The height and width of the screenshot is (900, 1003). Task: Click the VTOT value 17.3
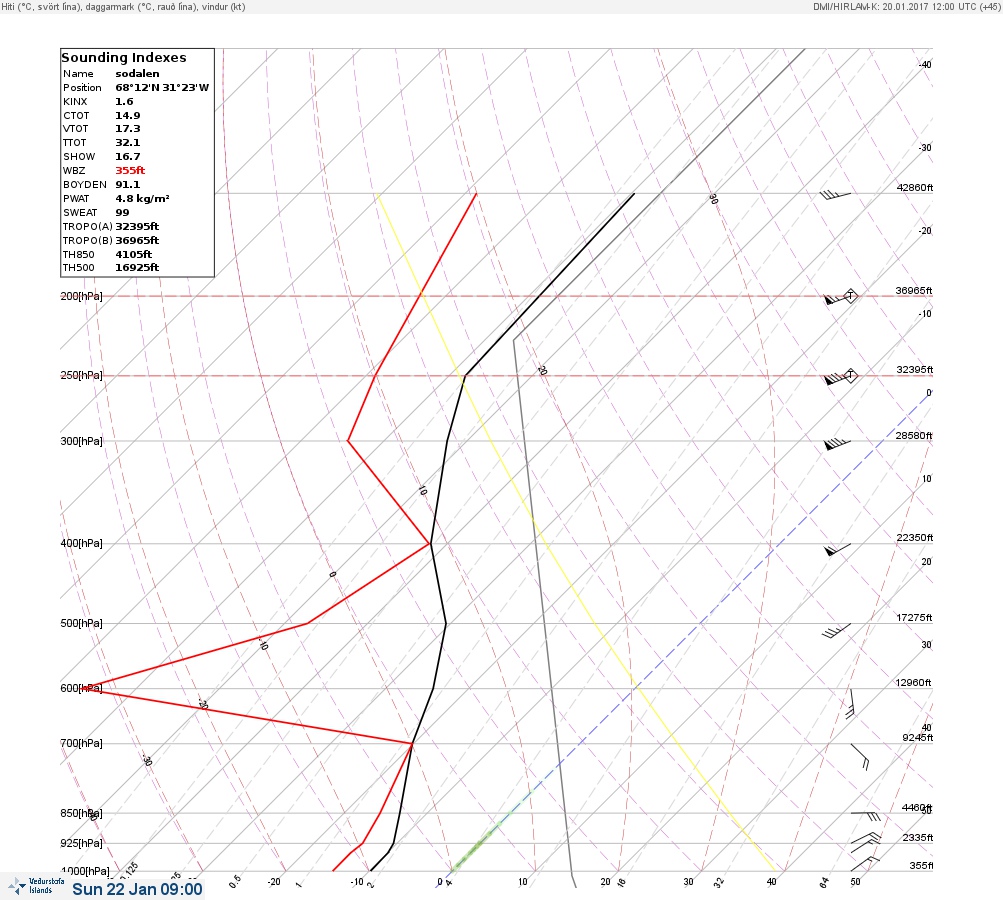pyautogui.click(x=127, y=129)
